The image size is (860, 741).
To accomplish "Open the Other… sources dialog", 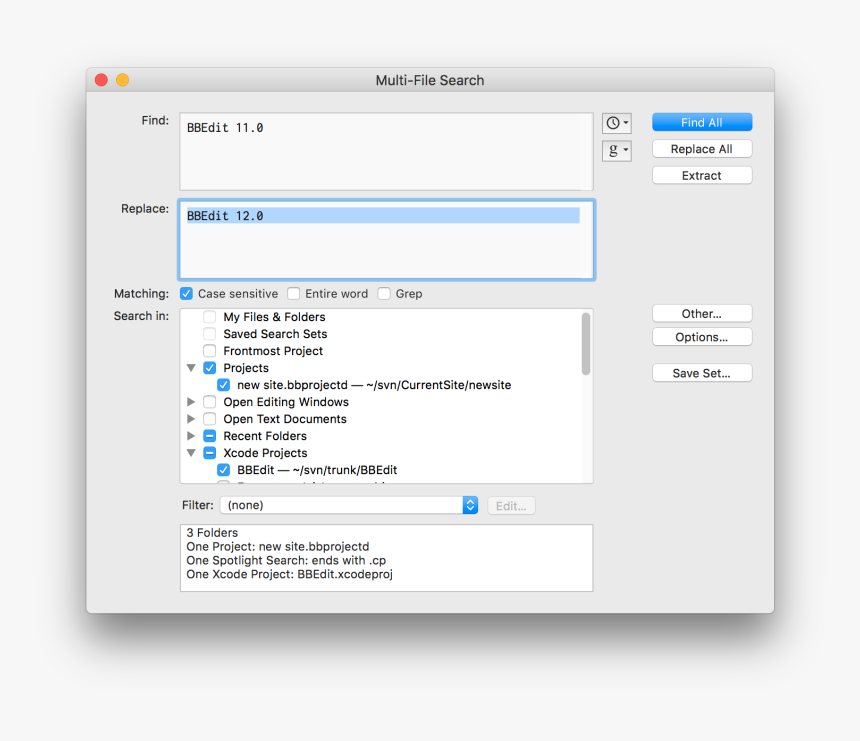I will 701,313.
